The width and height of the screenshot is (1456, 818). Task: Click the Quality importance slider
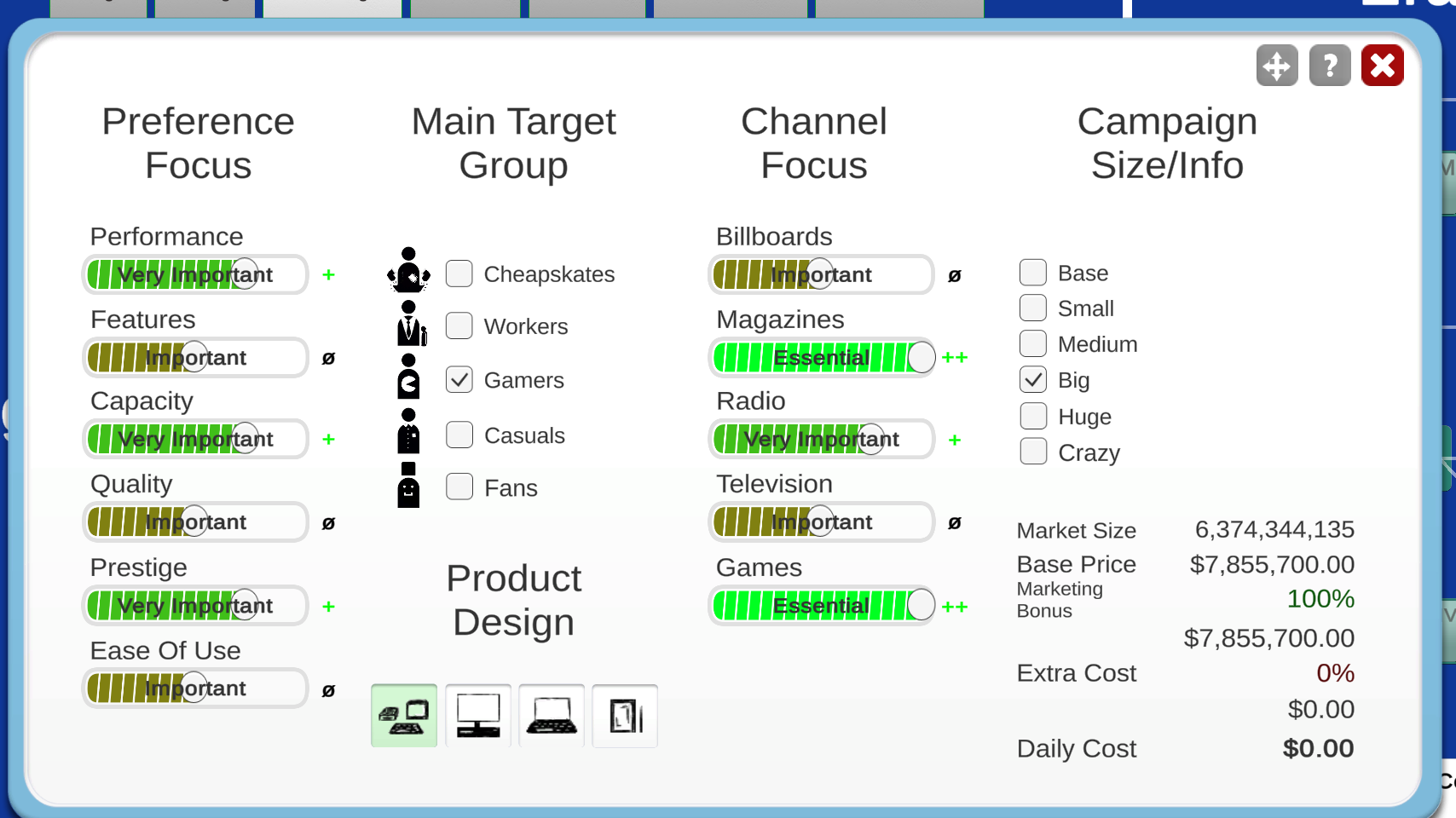(195, 521)
